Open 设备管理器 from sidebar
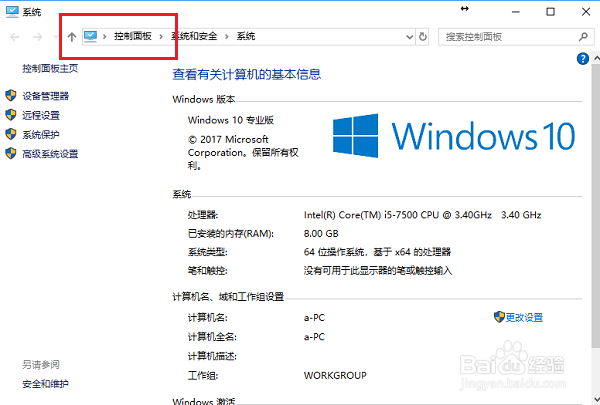Screen dimensions: 600x405 point(46,96)
